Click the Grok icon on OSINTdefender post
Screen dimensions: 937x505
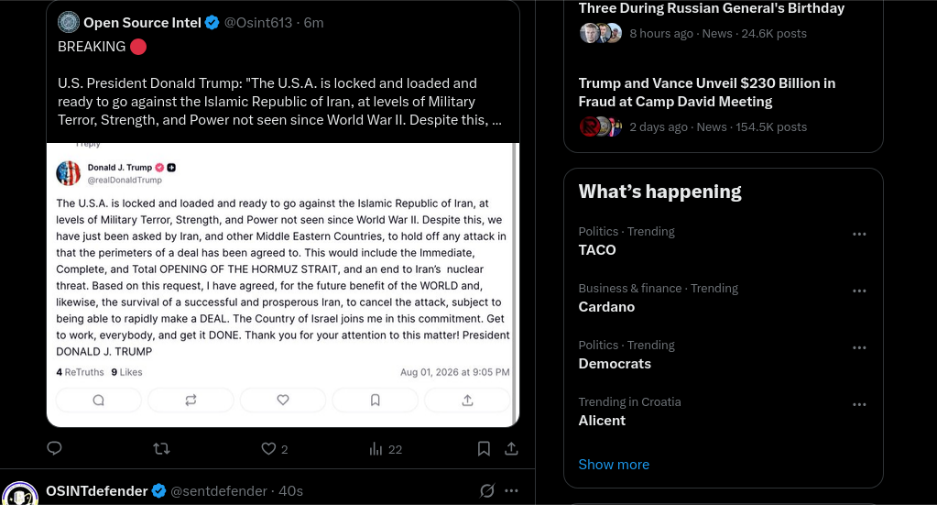pos(487,491)
